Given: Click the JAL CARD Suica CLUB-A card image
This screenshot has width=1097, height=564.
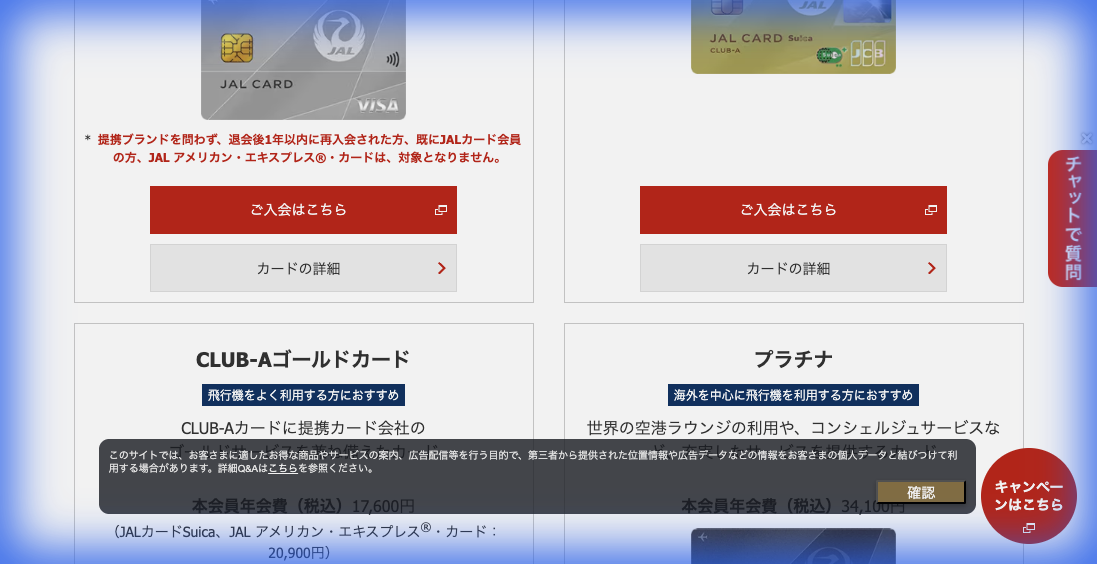Looking at the screenshot, I should [793, 36].
